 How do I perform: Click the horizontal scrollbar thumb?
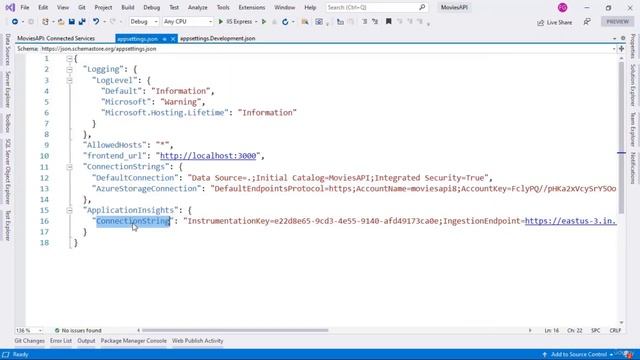[x=235, y=330]
